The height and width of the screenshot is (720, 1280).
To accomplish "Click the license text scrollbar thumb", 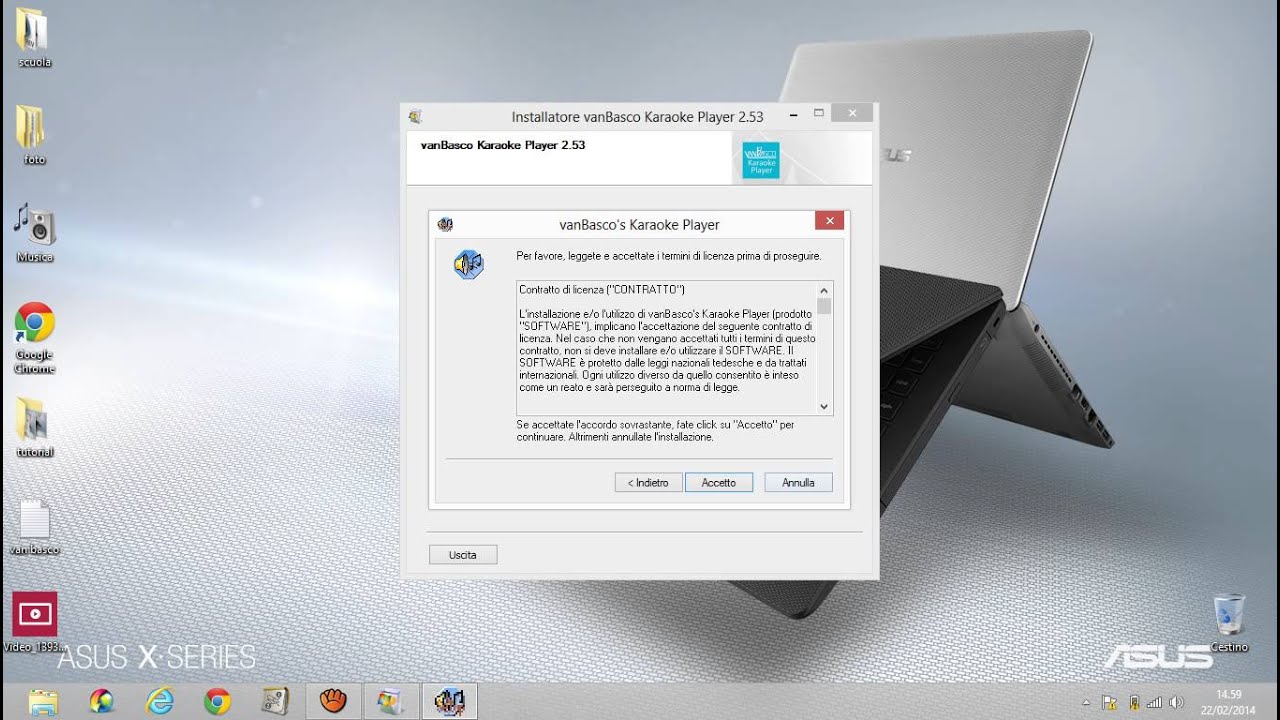I will pyautogui.click(x=824, y=306).
